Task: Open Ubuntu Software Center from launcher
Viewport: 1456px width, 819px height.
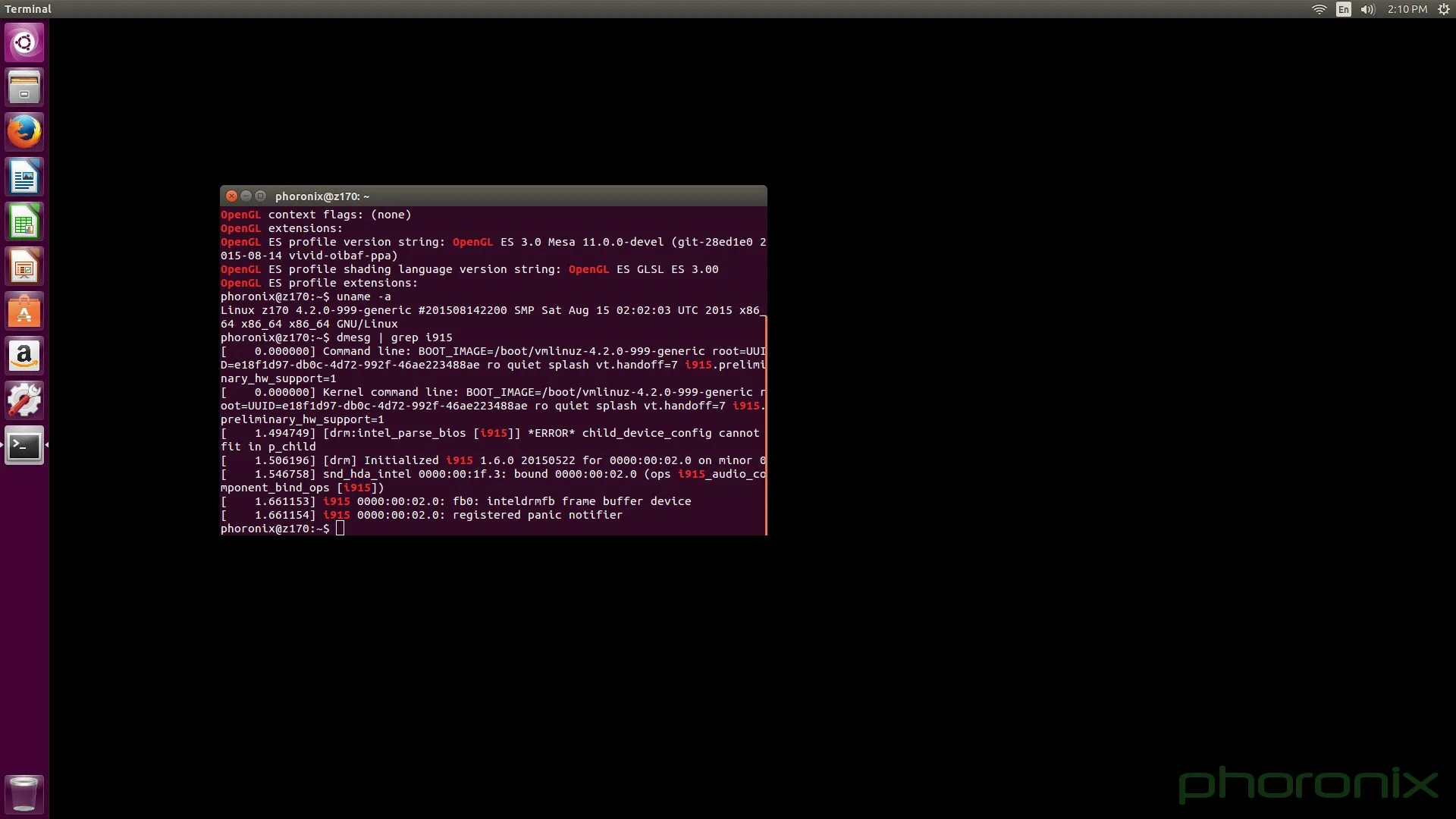Action: 24,312
